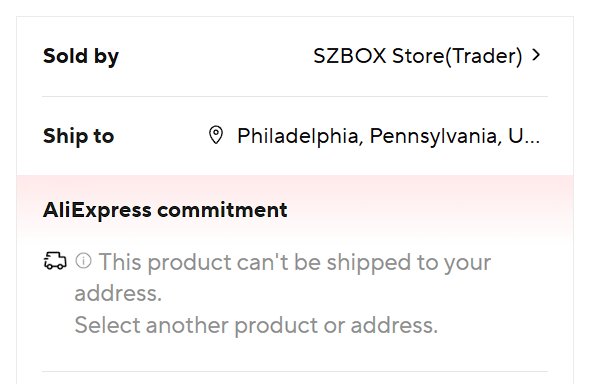
Task: Click the word "Philadelphia" in Ship to
Action: [x=300, y=136]
